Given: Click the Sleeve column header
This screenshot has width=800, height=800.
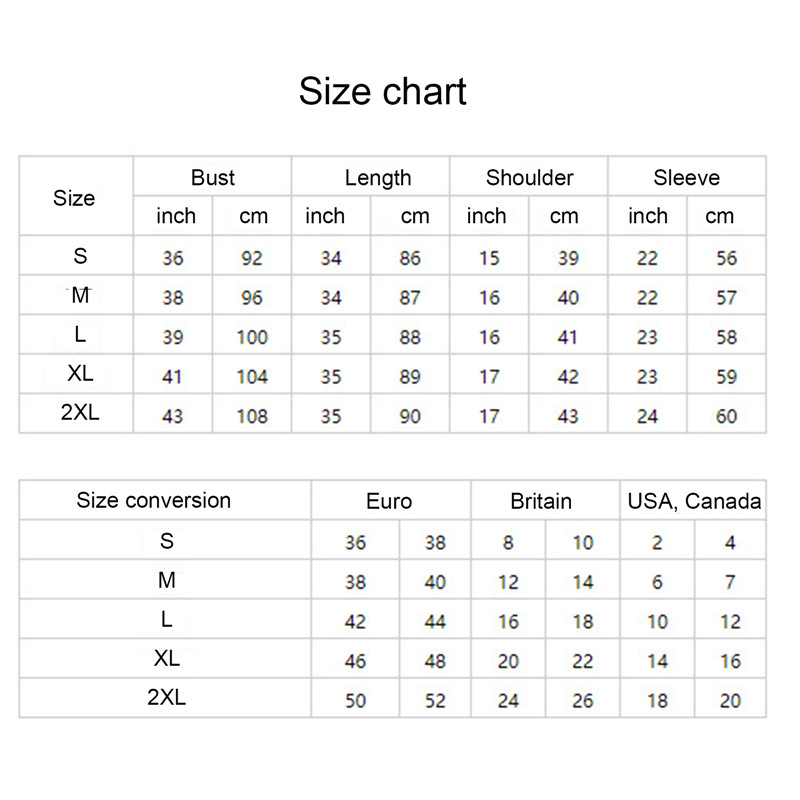Looking at the screenshot, I should [x=686, y=178].
